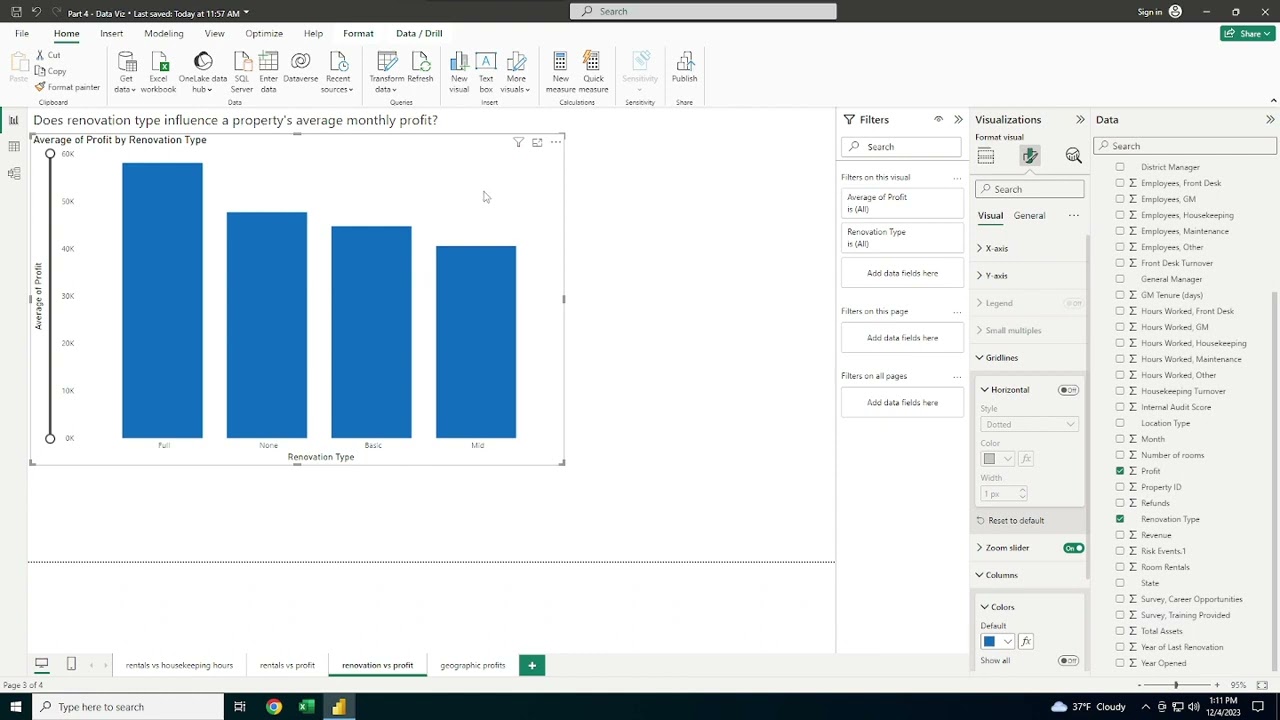The width and height of the screenshot is (1280, 720).
Task: Uncheck the Profit field
Action: point(1120,471)
